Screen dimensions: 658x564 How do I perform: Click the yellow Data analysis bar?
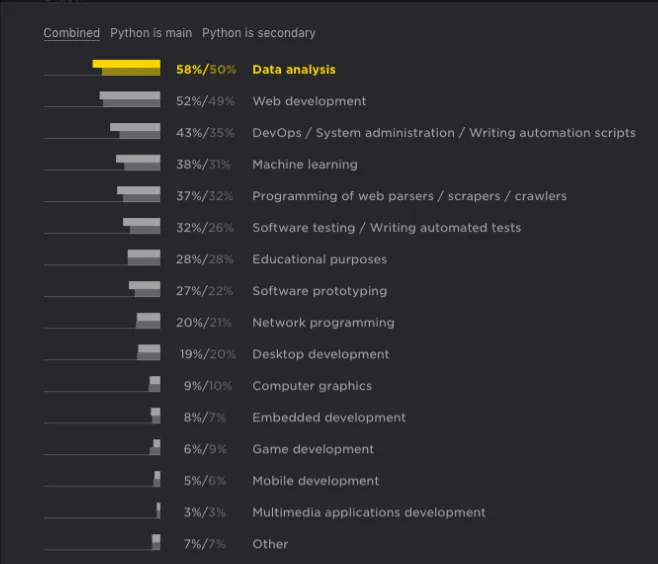[127, 68]
